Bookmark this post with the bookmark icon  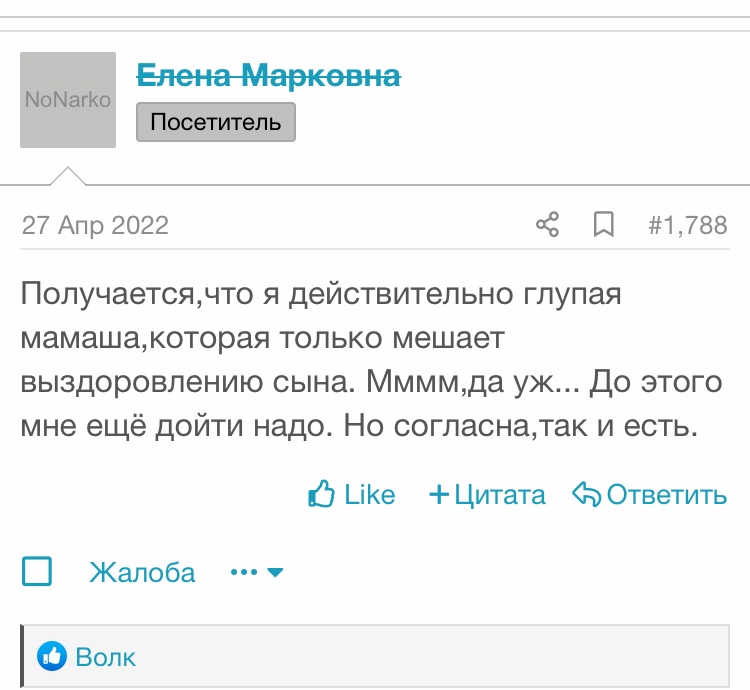click(604, 225)
